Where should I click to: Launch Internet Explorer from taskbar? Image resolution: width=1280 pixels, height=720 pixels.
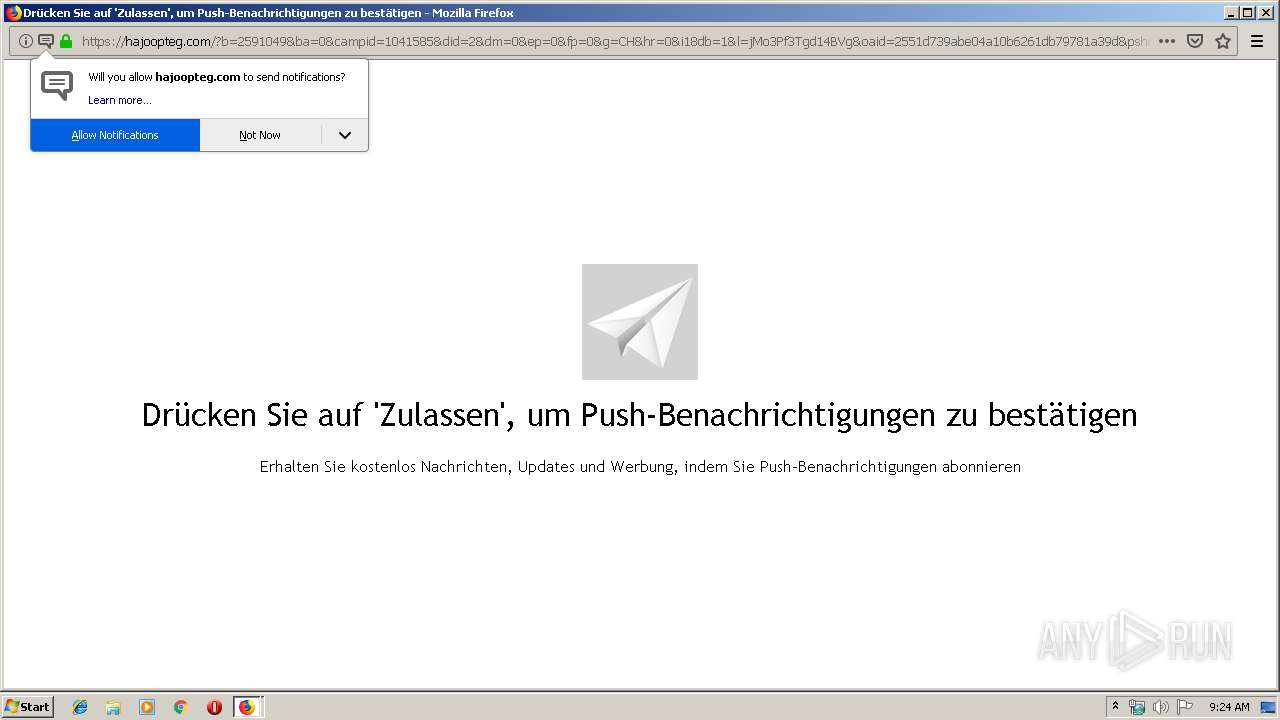[80, 707]
